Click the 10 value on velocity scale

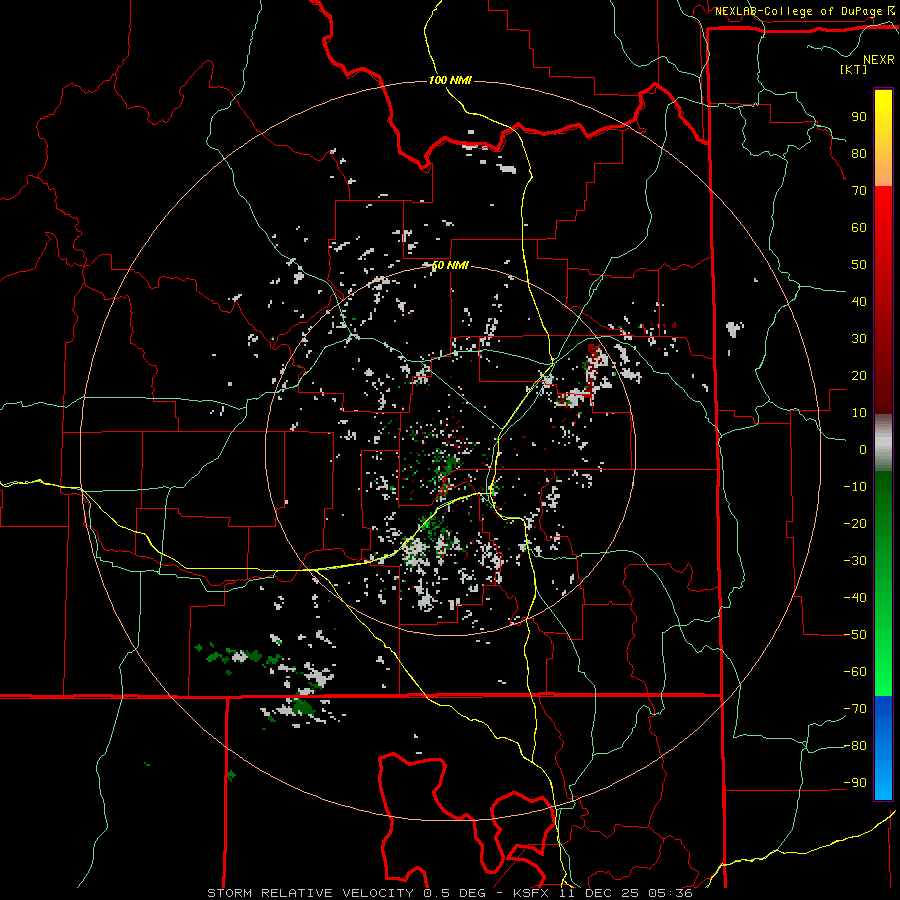pyautogui.click(x=859, y=413)
